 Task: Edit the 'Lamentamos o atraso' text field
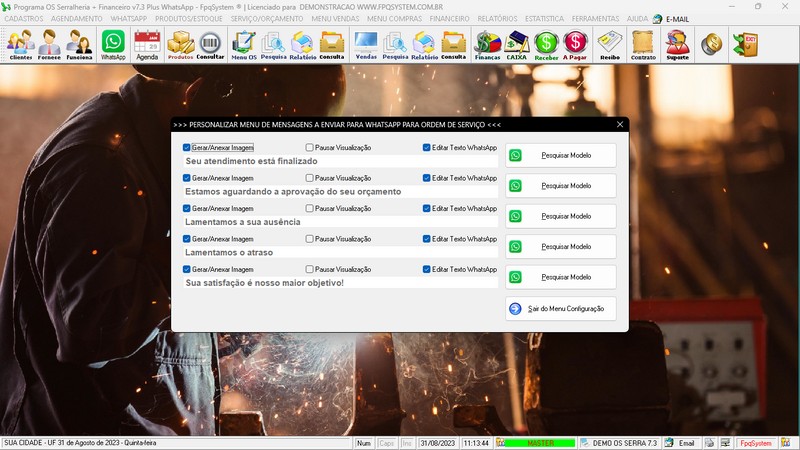[340, 253]
